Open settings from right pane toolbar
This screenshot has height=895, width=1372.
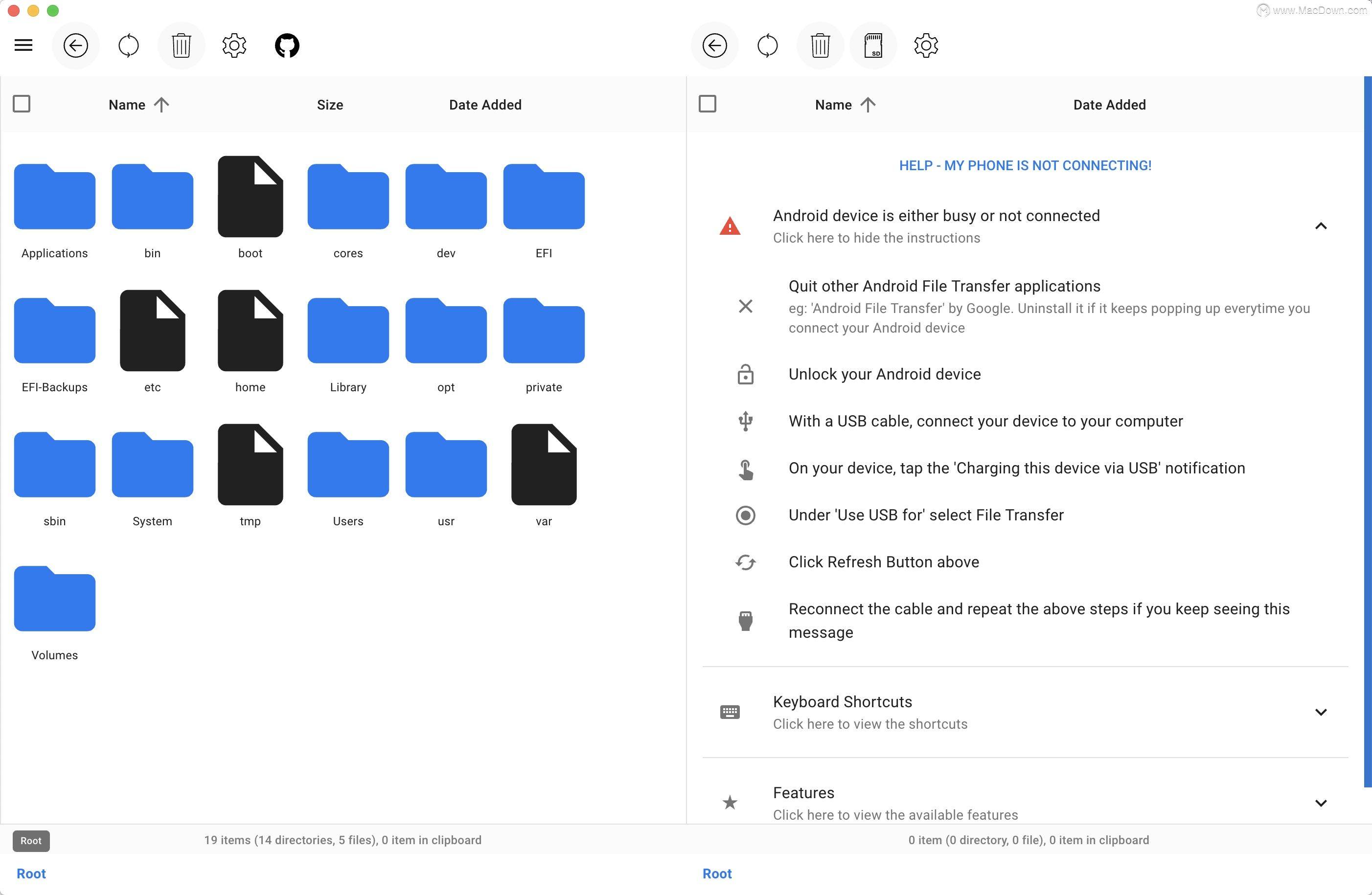926,45
